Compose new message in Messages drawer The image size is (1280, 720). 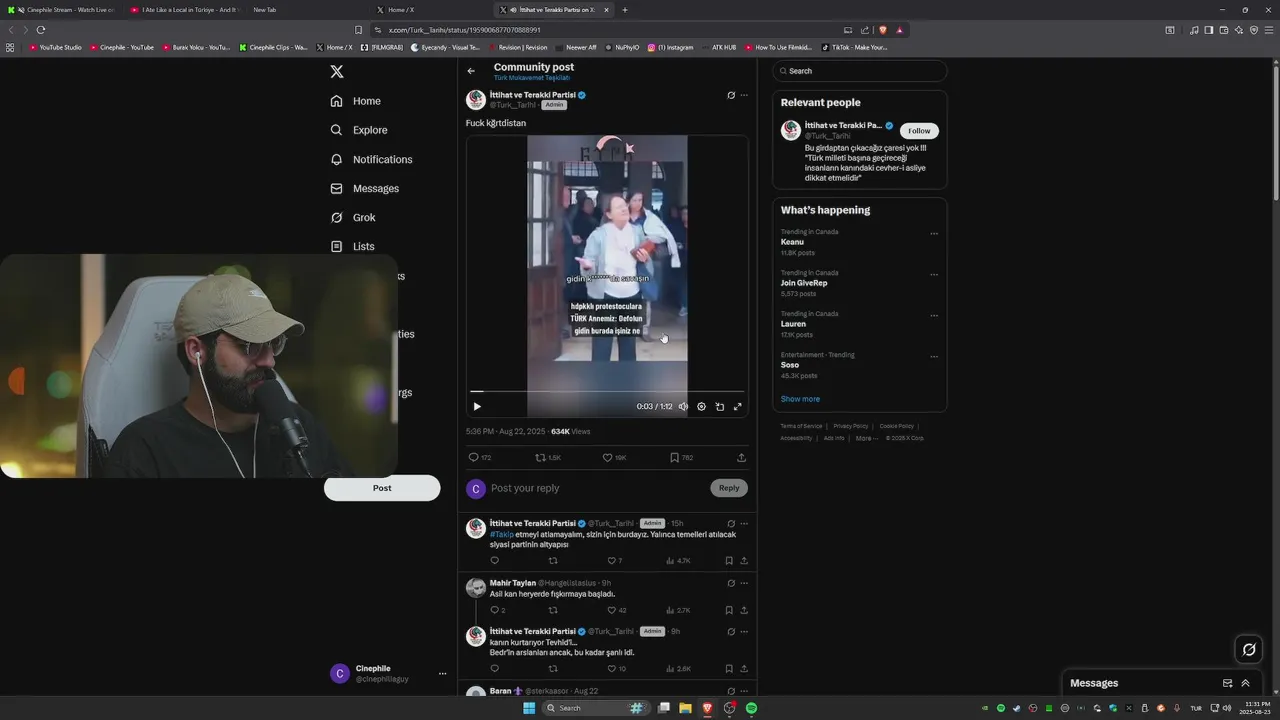pyautogui.click(x=1227, y=683)
